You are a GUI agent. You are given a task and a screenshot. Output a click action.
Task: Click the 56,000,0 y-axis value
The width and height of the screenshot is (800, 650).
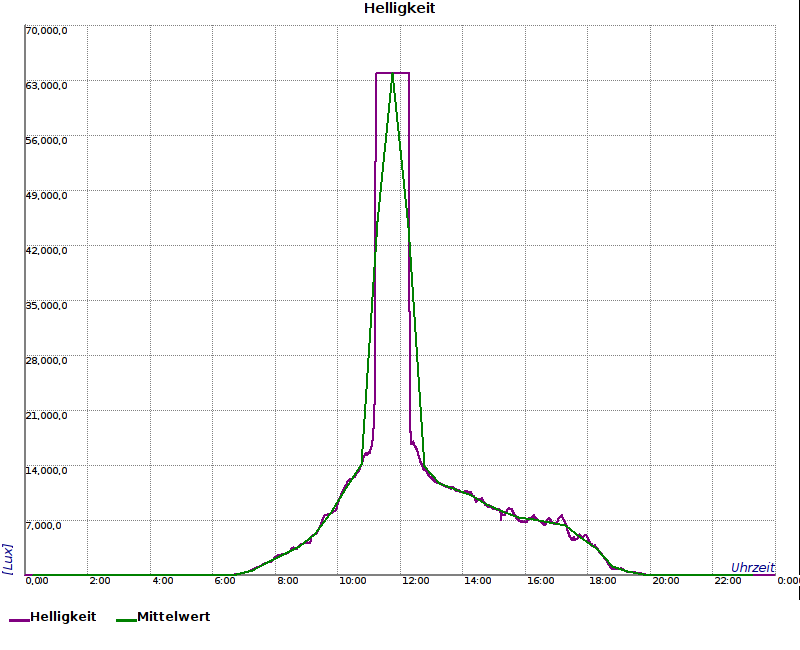click(x=46, y=141)
